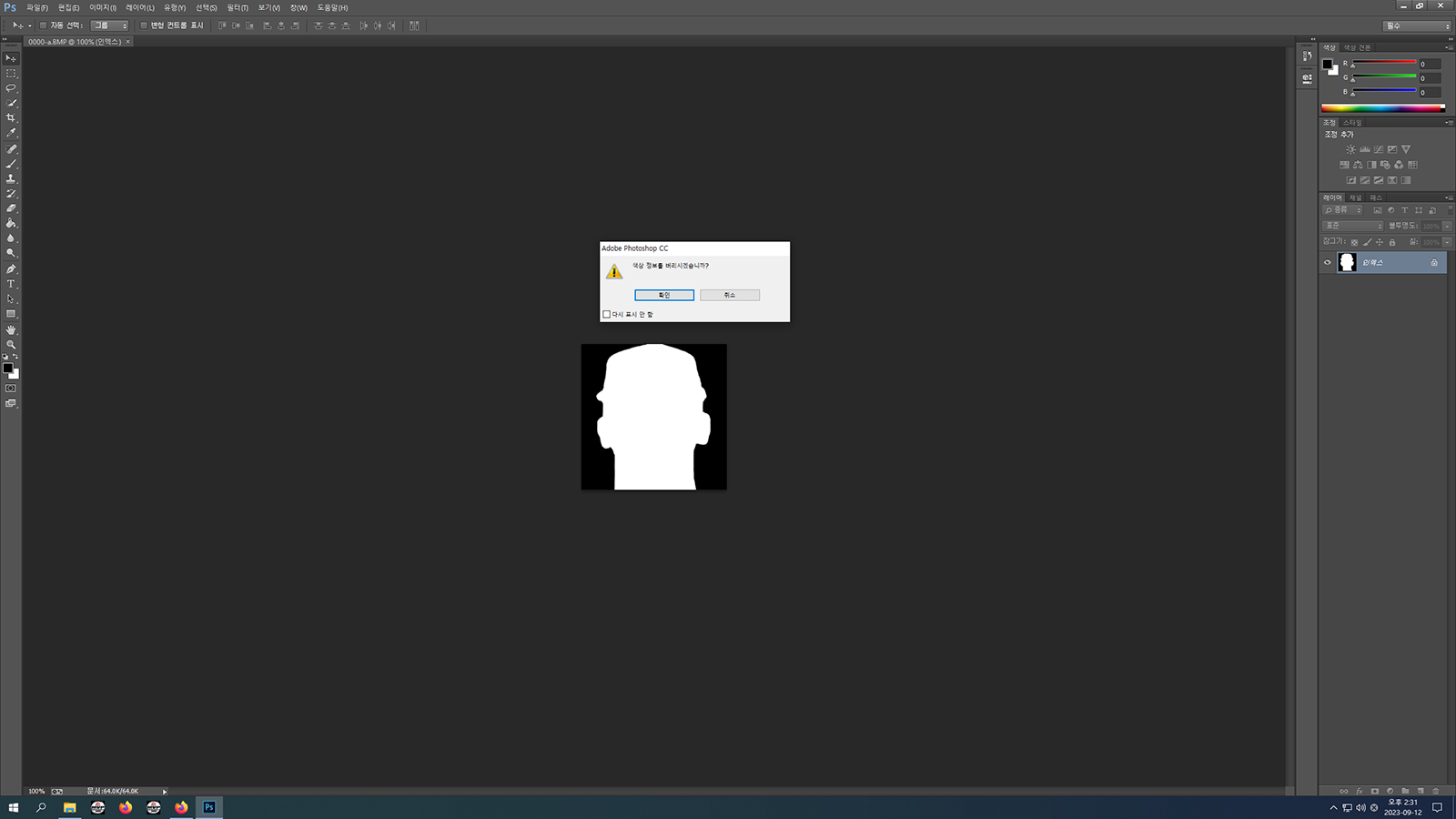Enable the 자동 선택 checkbox
1456x819 pixels.
tap(43, 25)
